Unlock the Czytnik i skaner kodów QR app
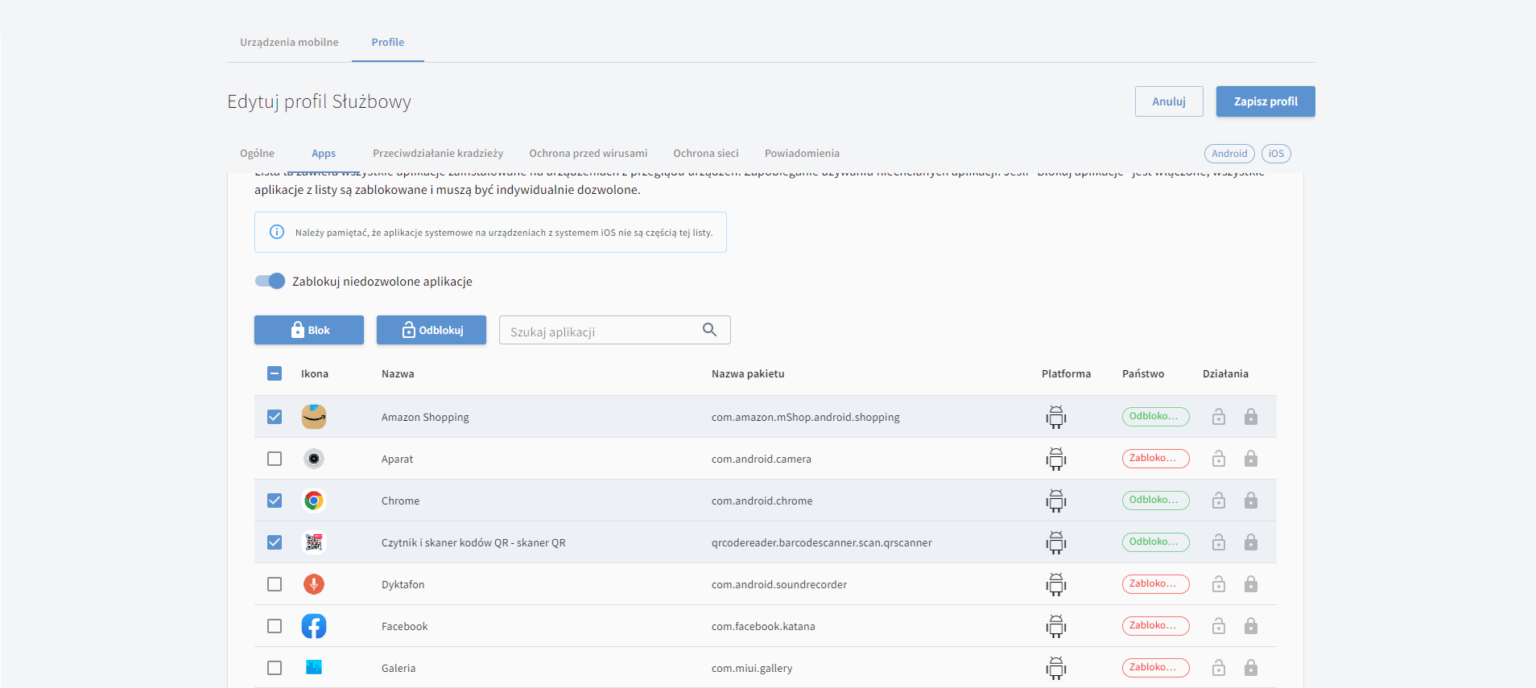The height and width of the screenshot is (688, 1536). click(x=1218, y=542)
